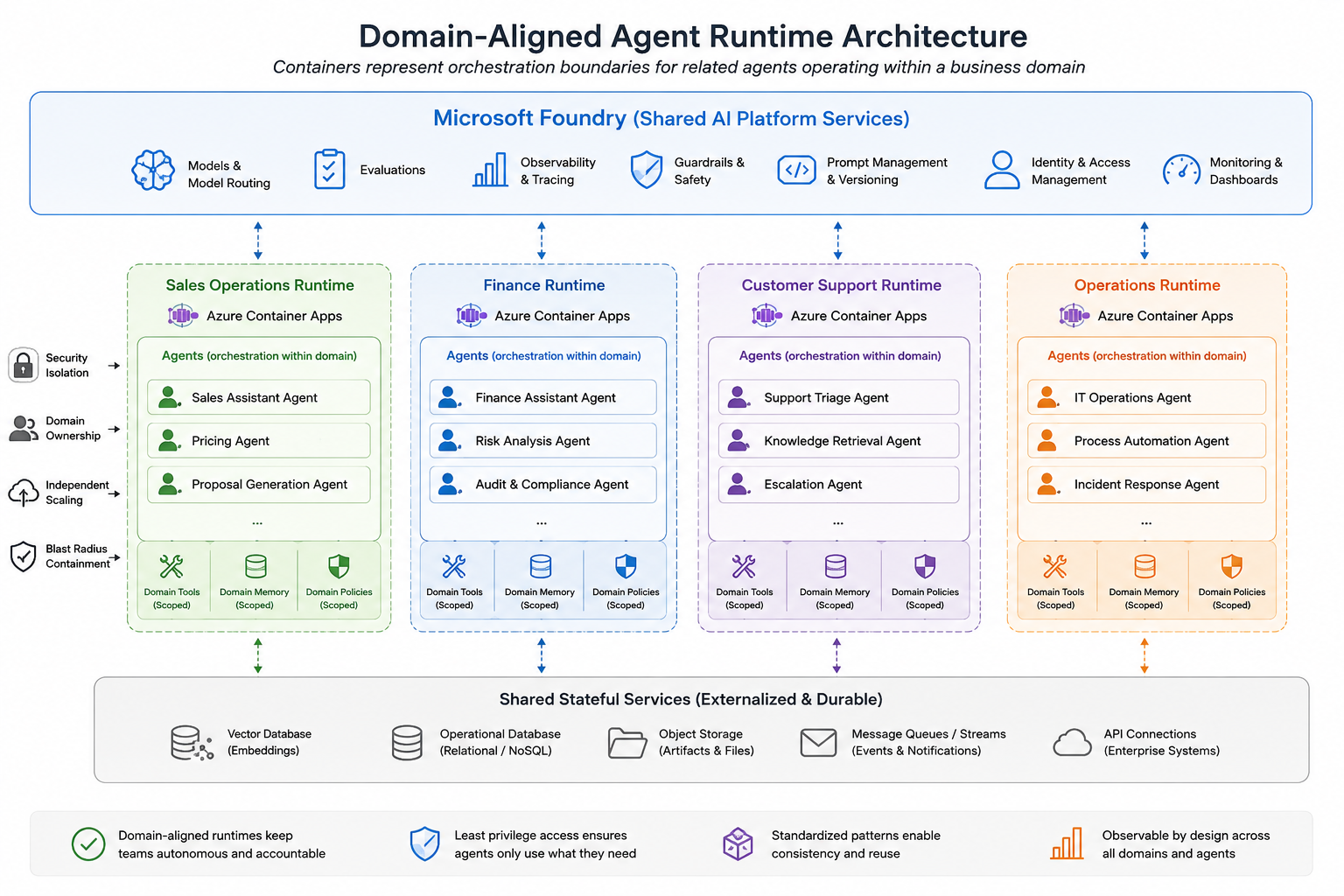Click the Identity & Access Management person icon
Image resolution: width=1344 pixels, height=896 pixels.
(1002, 170)
